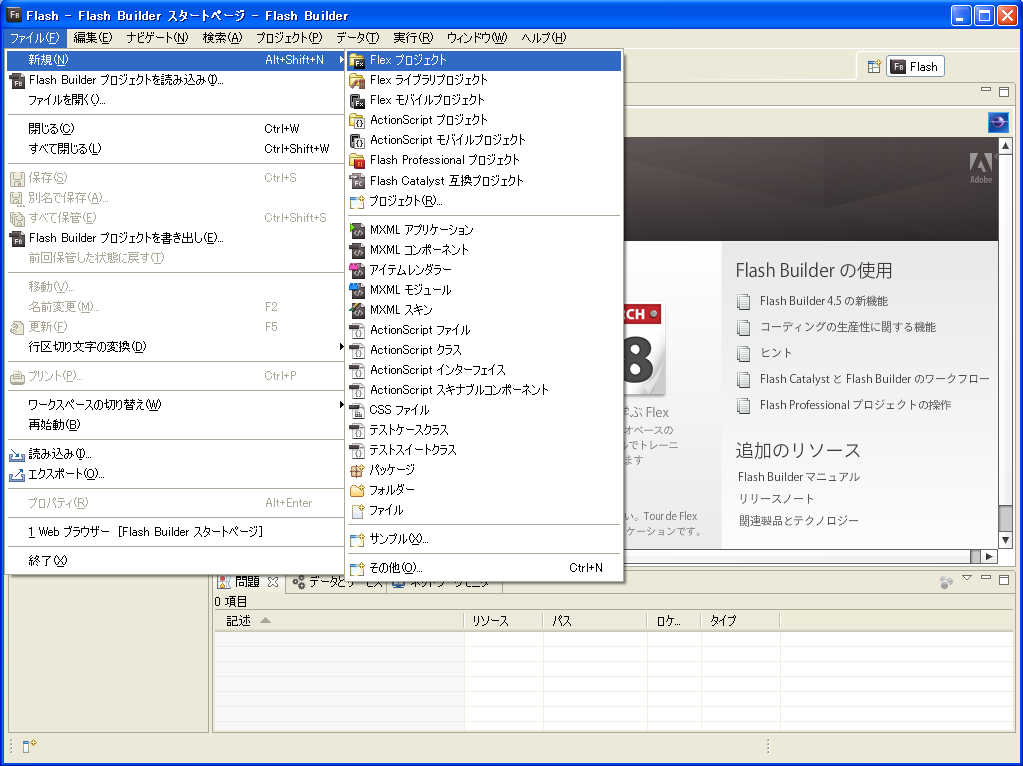Image resolution: width=1023 pixels, height=766 pixels.
Task: Open the ウィンドウ menu
Action: [477, 38]
